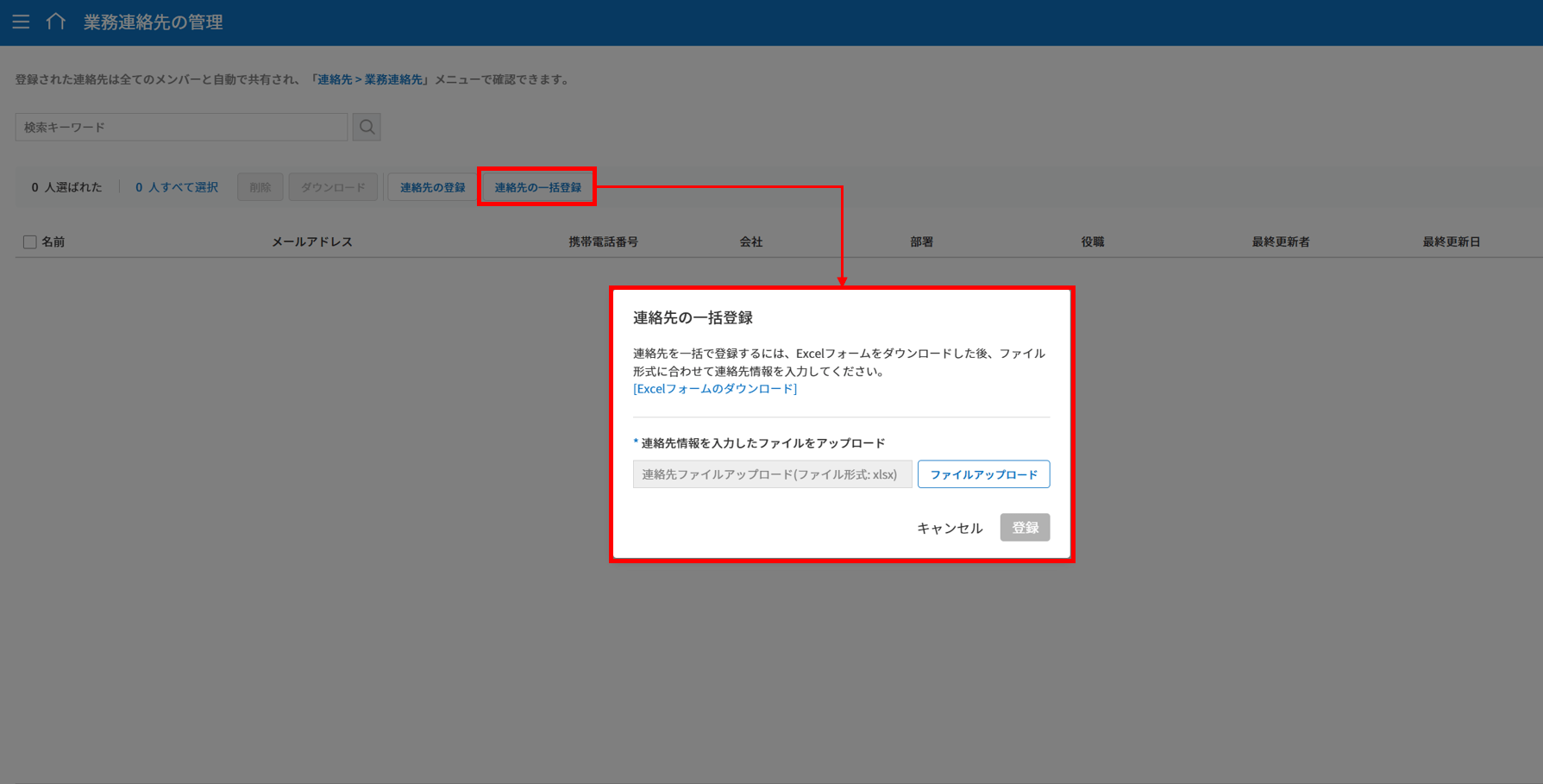Click the 連絡先ファイルアップロード file field

click(772, 474)
